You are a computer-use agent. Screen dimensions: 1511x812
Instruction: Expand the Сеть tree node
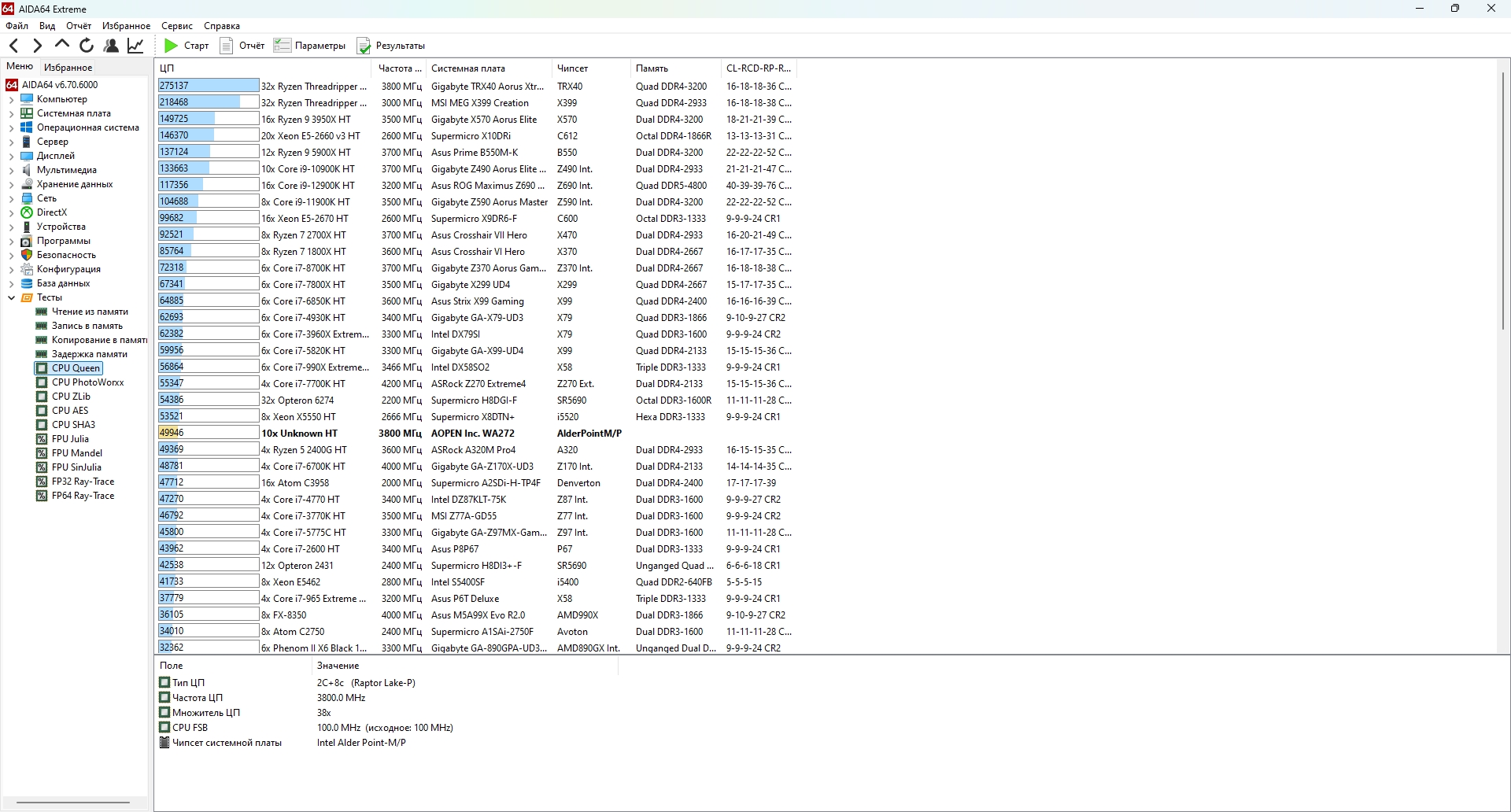(x=11, y=198)
